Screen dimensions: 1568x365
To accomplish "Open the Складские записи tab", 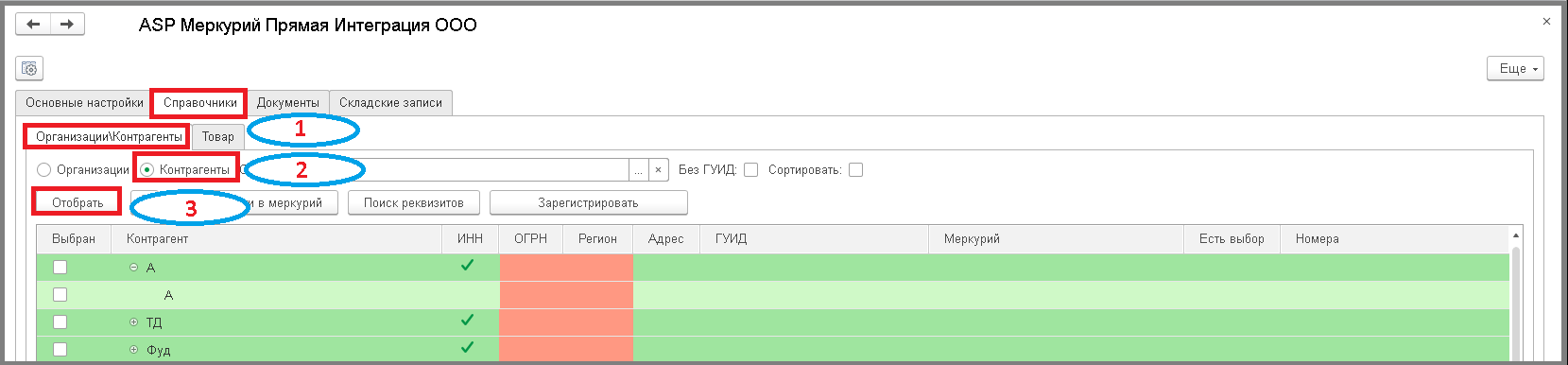I will click(390, 102).
